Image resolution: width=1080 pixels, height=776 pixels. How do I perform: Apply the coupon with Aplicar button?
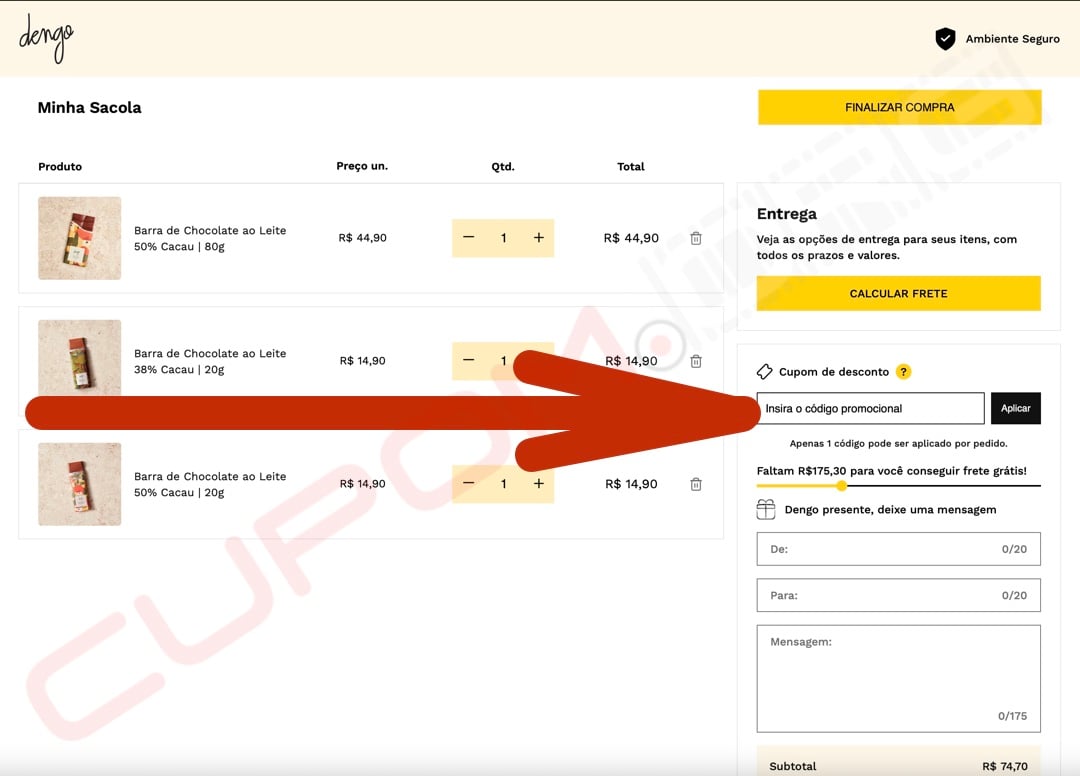(x=1015, y=408)
